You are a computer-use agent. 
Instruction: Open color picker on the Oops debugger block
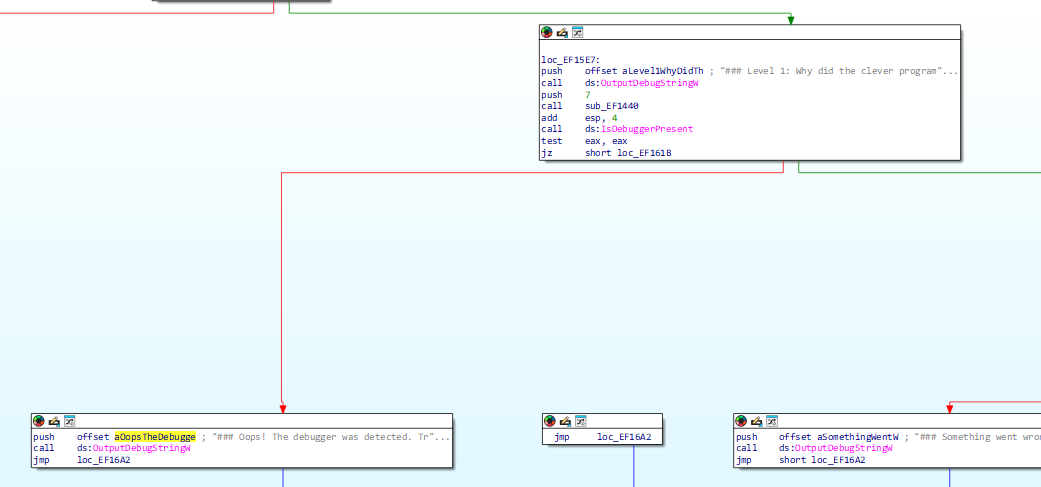(x=39, y=421)
